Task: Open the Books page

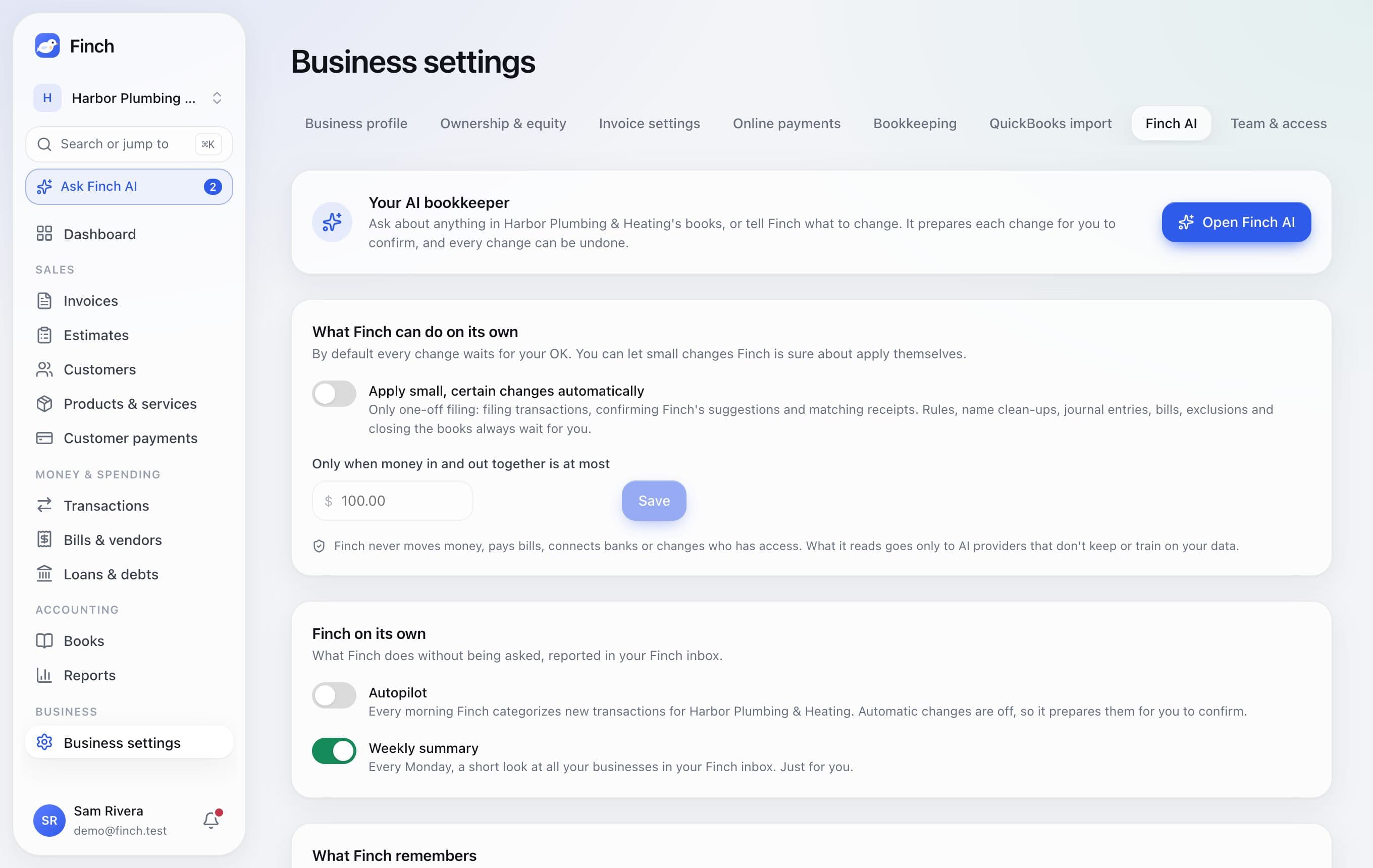Action: click(129, 640)
